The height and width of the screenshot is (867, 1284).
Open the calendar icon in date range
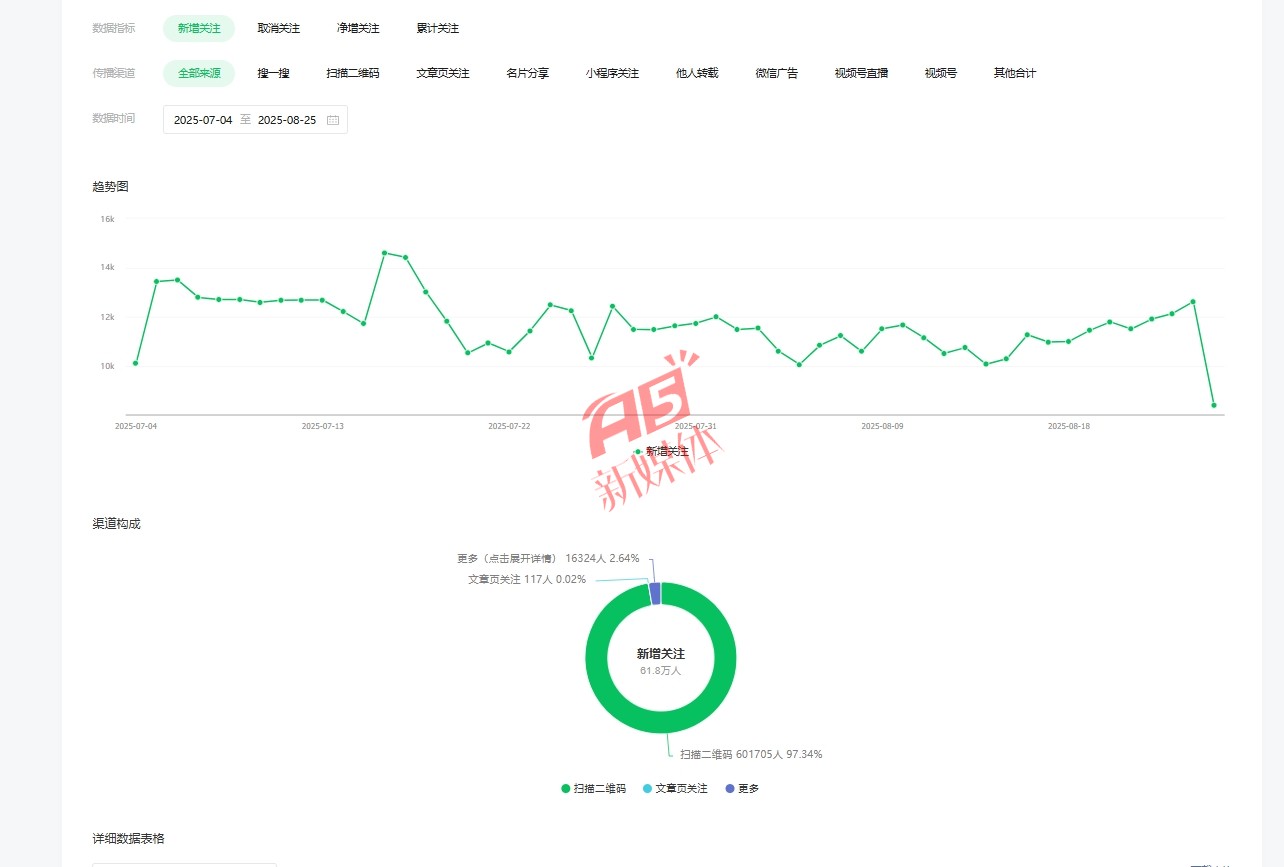tap(333, 120)
